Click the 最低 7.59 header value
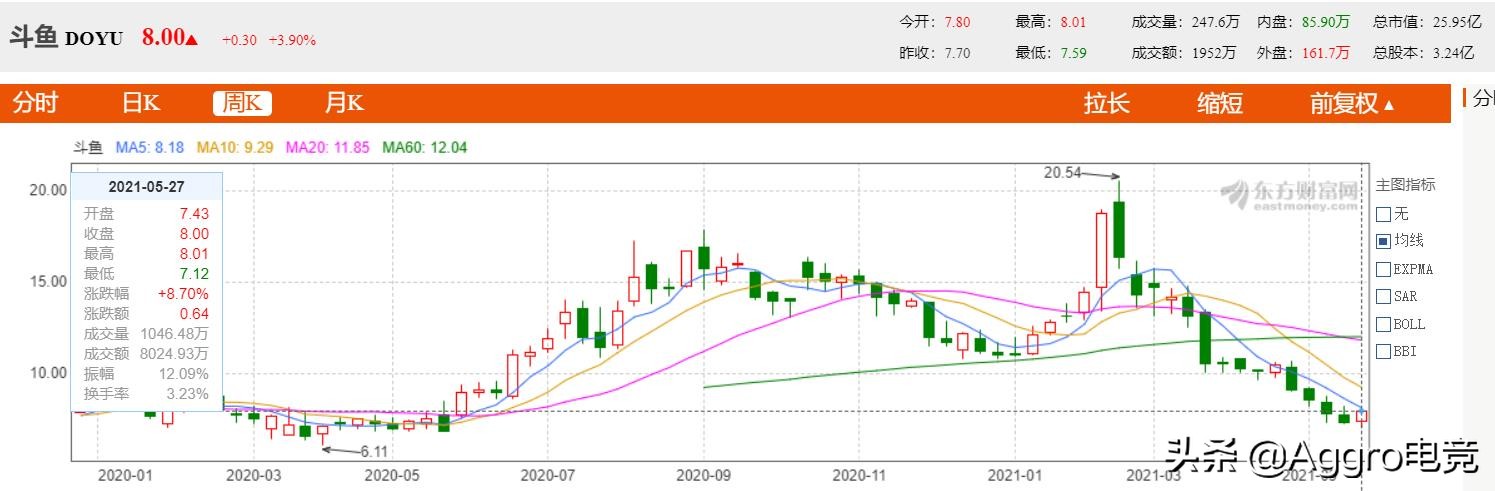The height and width of the screenshot is (491, 1495). click(x=1071, y=52)
